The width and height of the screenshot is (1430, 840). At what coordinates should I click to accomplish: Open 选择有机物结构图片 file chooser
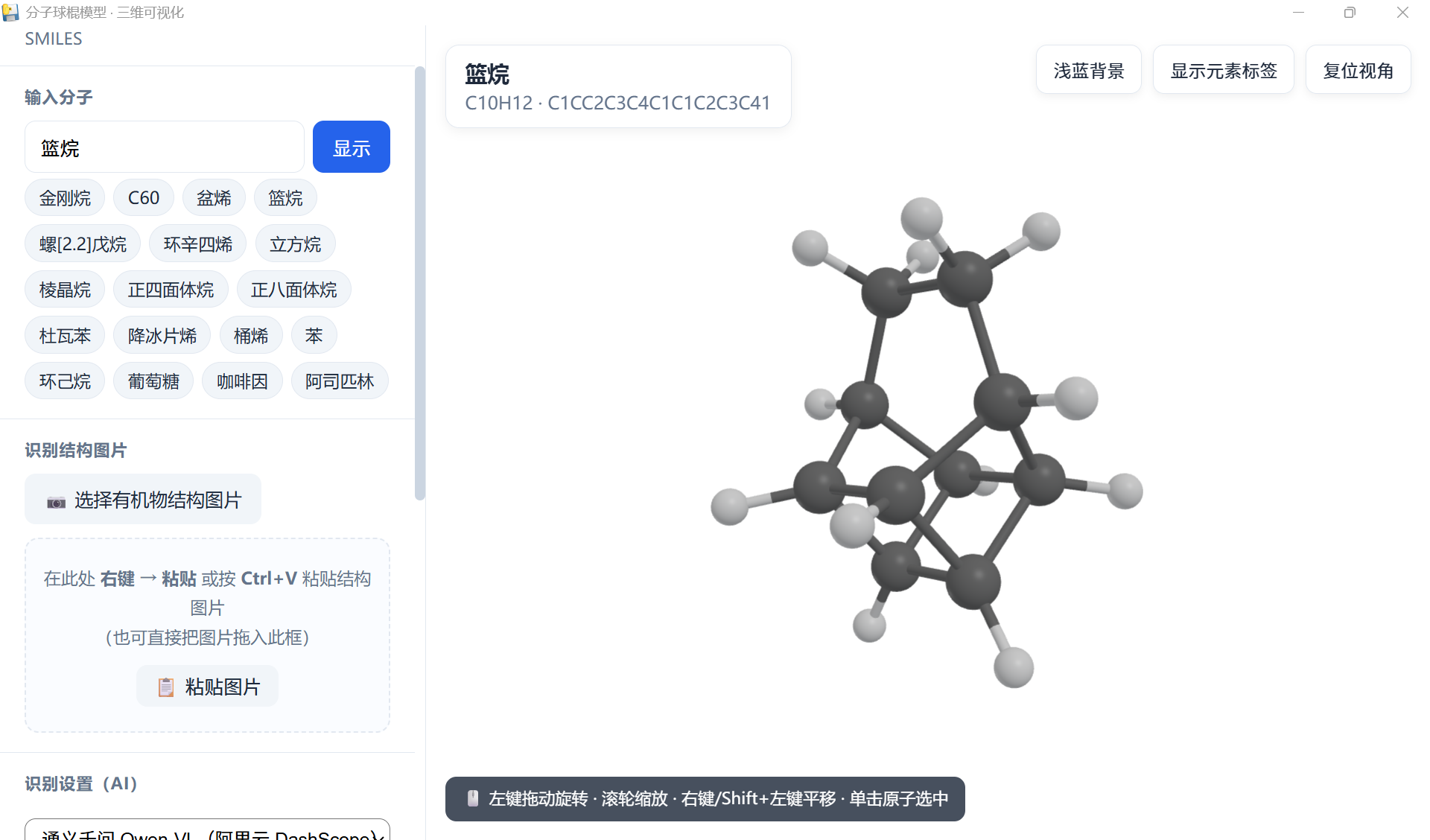pyautogui.click(x=143, y=499)
